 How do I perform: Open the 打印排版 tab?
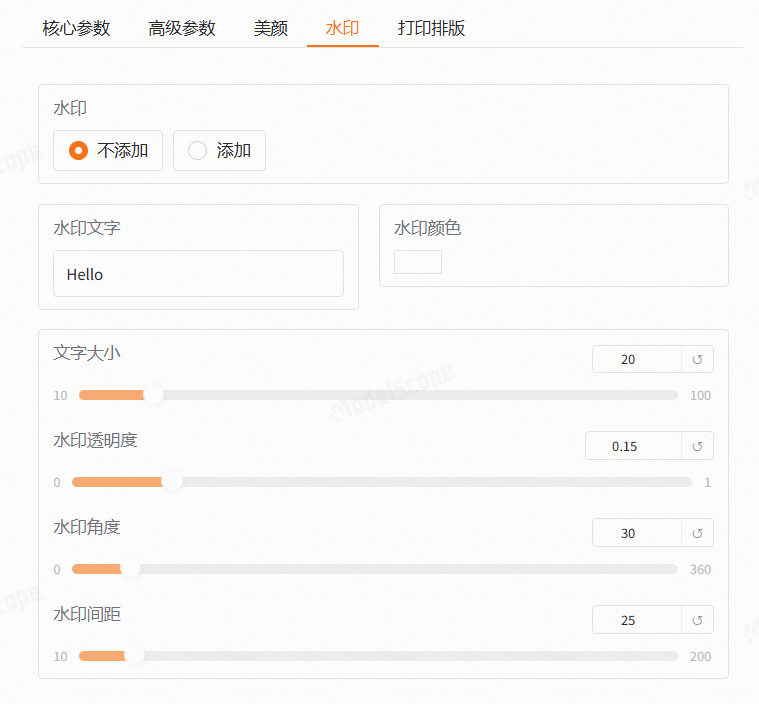pyautogui.click(x=431, y=28)
